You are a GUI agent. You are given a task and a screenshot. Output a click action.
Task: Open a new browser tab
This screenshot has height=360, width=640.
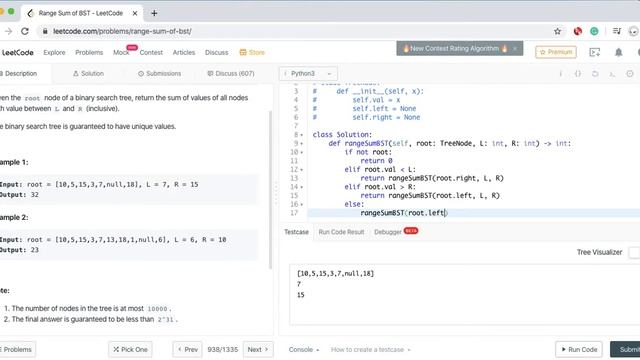(x=154, y=13)
